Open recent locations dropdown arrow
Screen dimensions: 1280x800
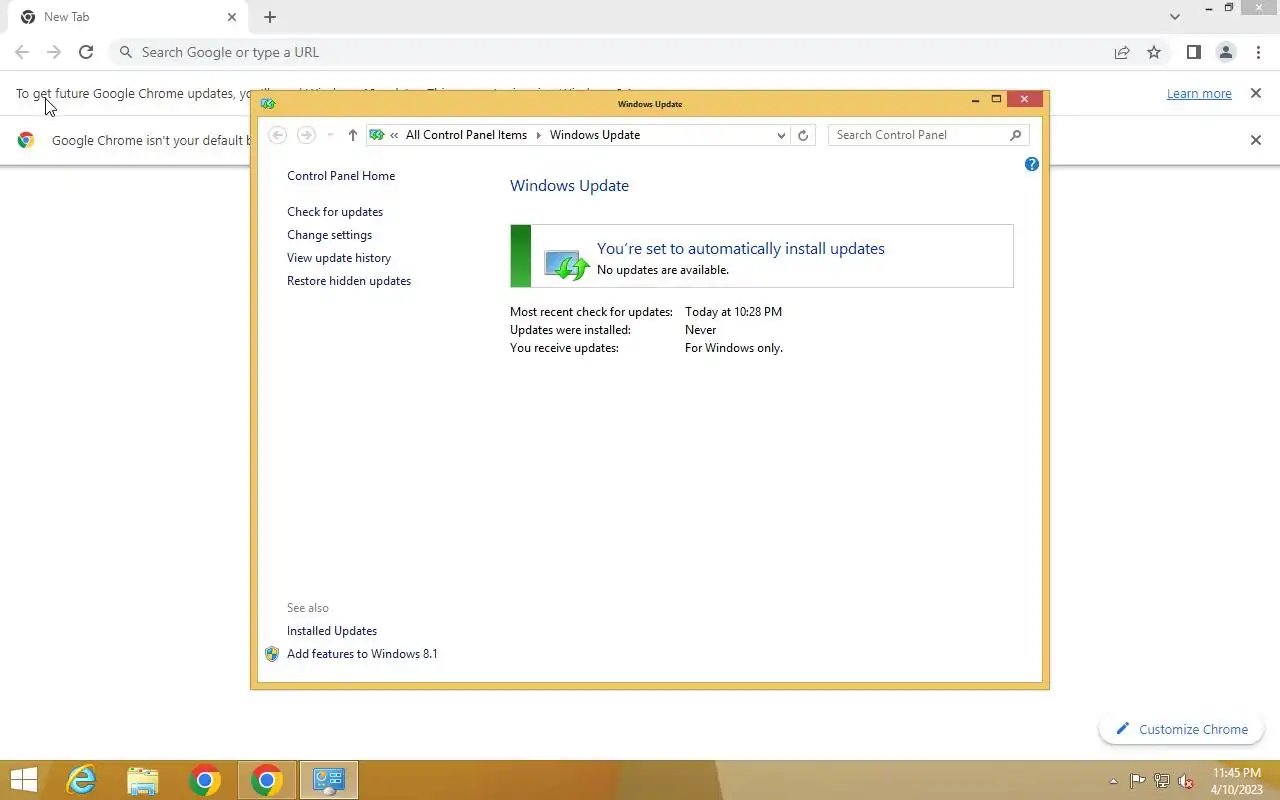331,135
